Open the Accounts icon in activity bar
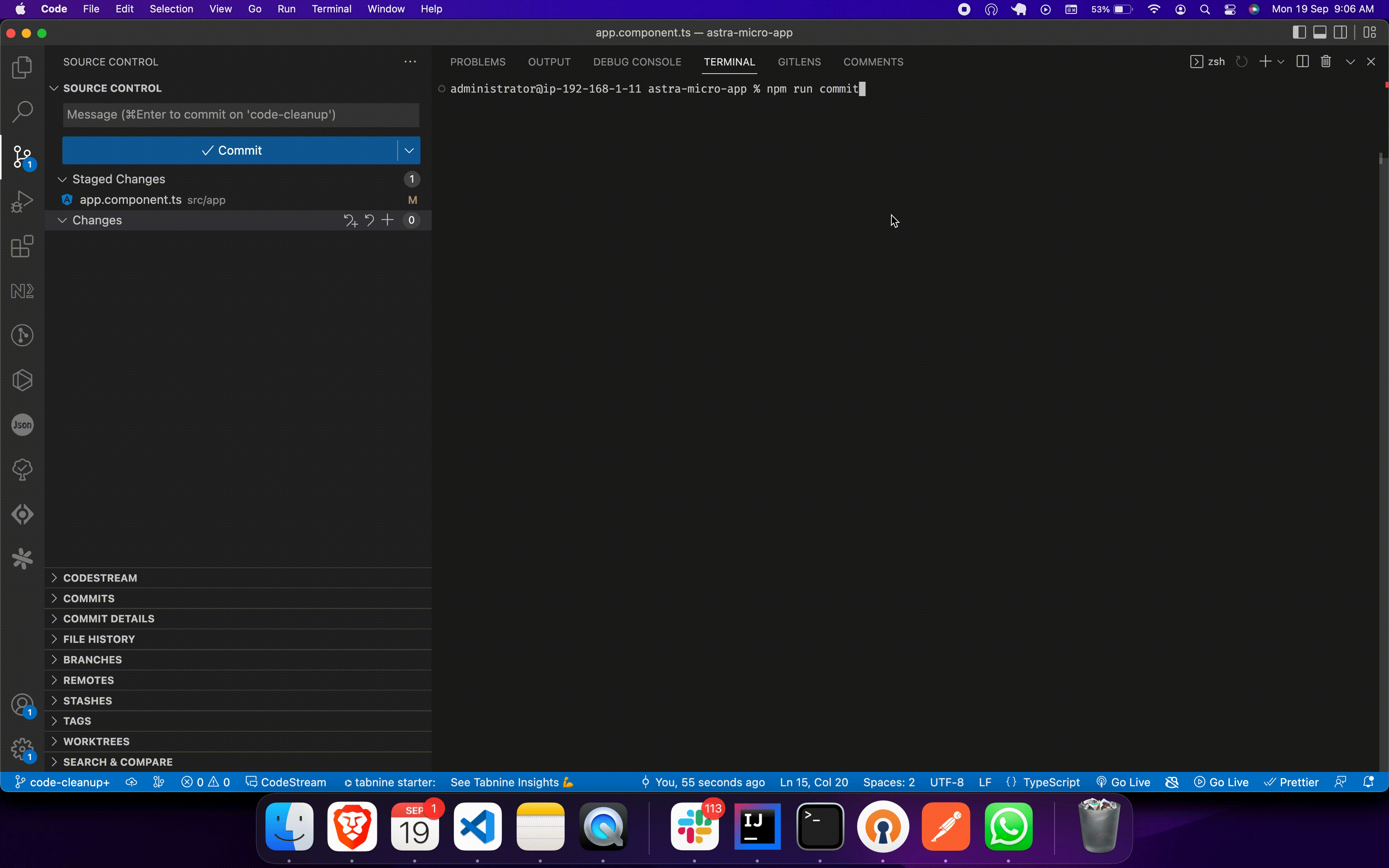 point(22,705)
